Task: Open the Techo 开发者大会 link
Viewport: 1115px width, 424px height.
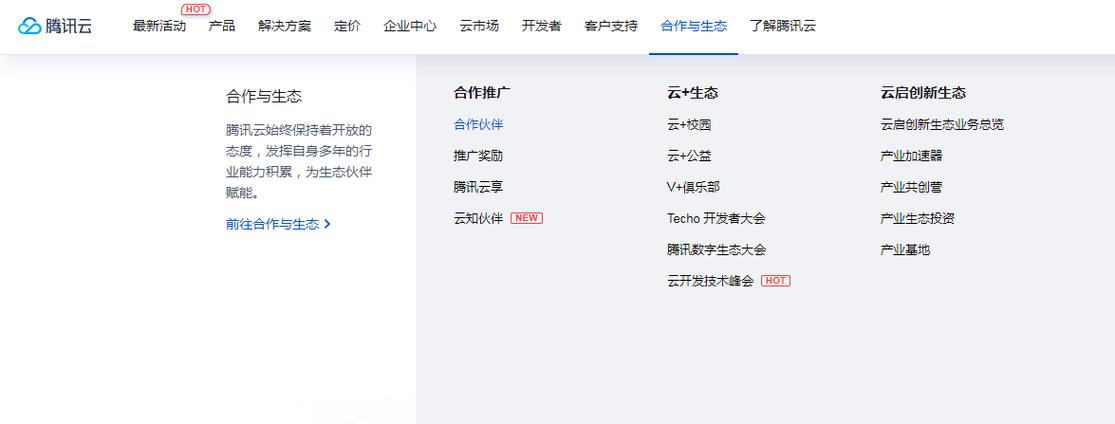Action: click(x=716, y=218)
